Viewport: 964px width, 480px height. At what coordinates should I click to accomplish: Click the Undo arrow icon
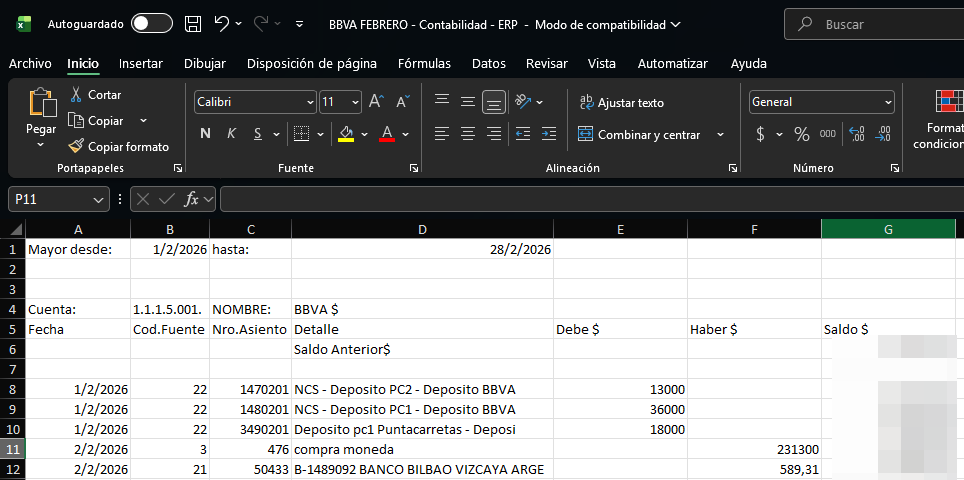click(x=221, y=24)
